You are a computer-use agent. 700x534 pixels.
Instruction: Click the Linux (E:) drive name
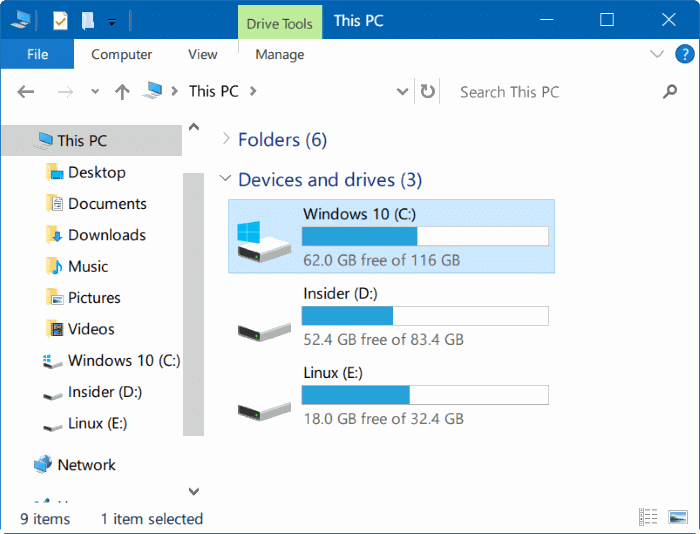(x=333, y=373)
